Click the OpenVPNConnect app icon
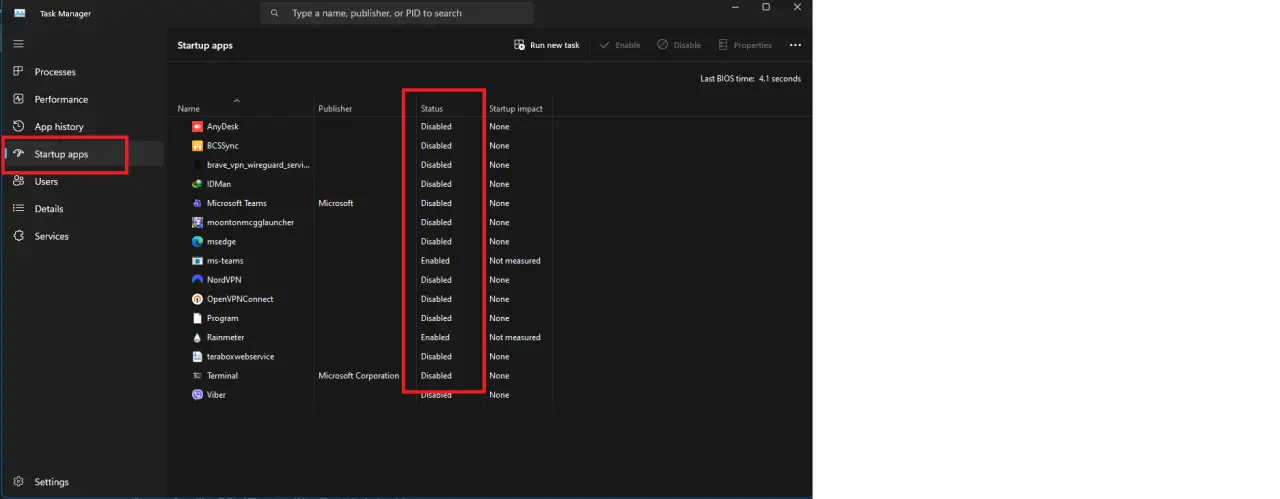1280x499 pixels. coord(197,299)
